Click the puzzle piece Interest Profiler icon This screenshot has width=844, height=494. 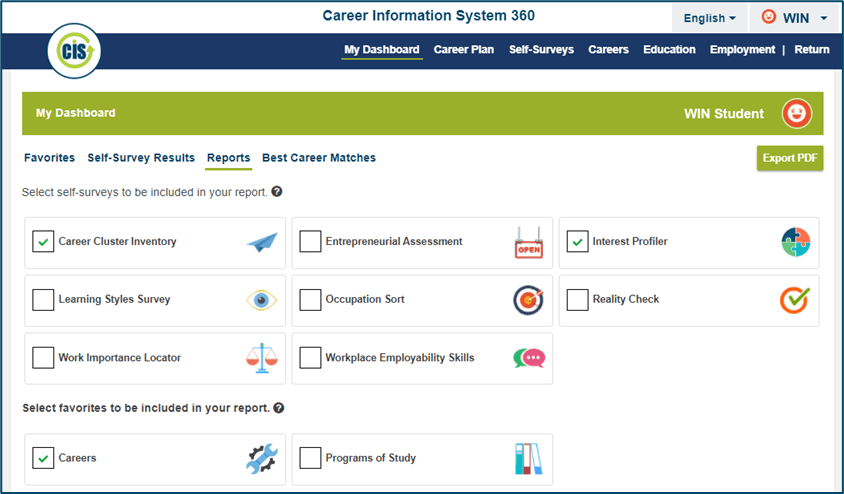point(796,242)
